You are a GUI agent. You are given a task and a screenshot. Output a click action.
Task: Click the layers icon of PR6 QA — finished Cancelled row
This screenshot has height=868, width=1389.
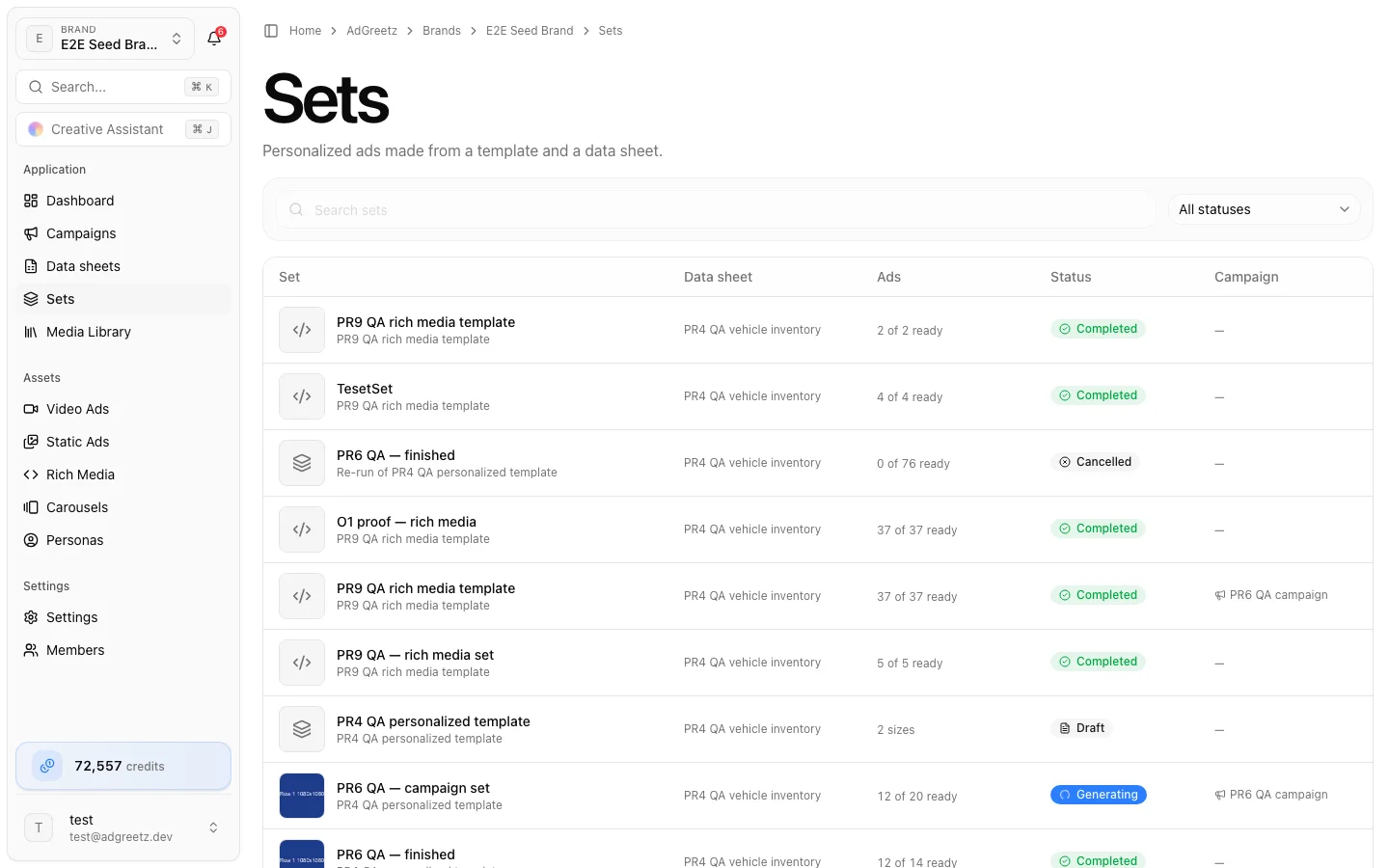(302, 463)
